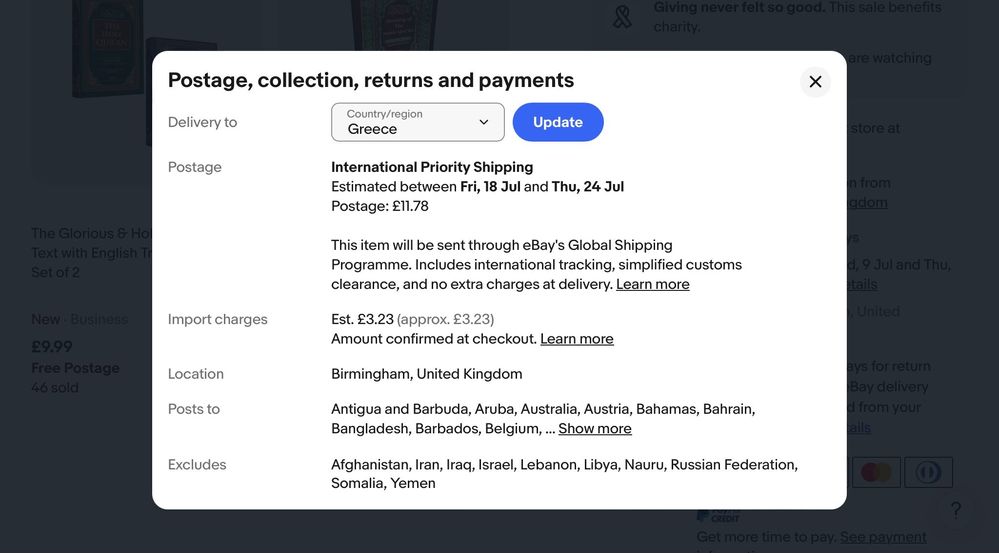The height and width of the screenshot is (553, 999).
Task: Click the left book product thumbnail
Action: [x=105, y=50]
